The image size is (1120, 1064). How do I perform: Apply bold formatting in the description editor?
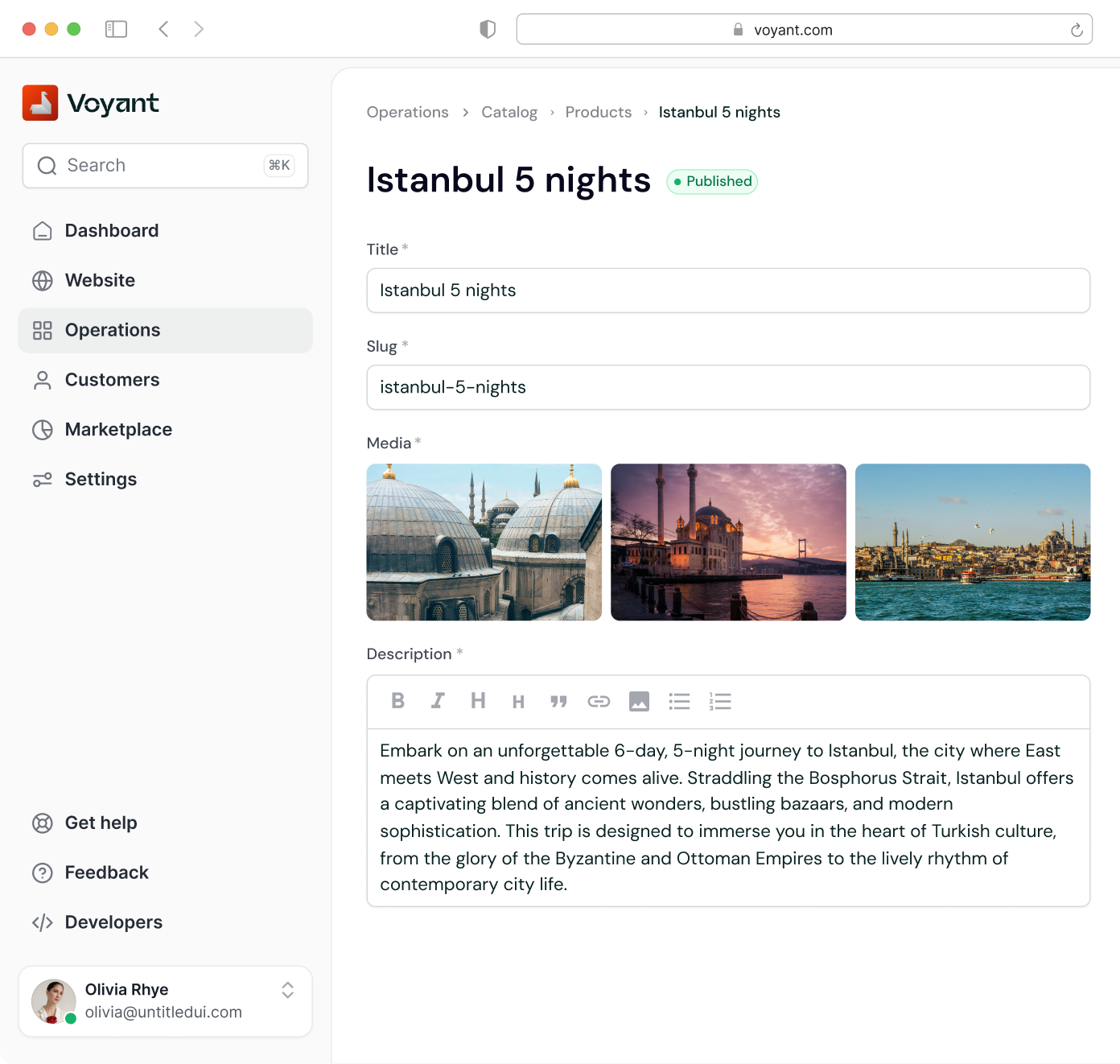pyautogui.click(x=397, y=701)
